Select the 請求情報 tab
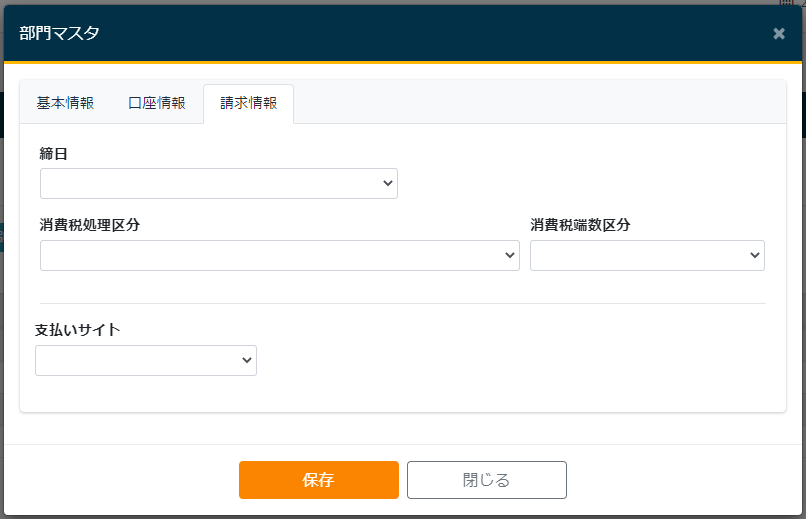Viewport: 806px width, 519px height. 248,103
